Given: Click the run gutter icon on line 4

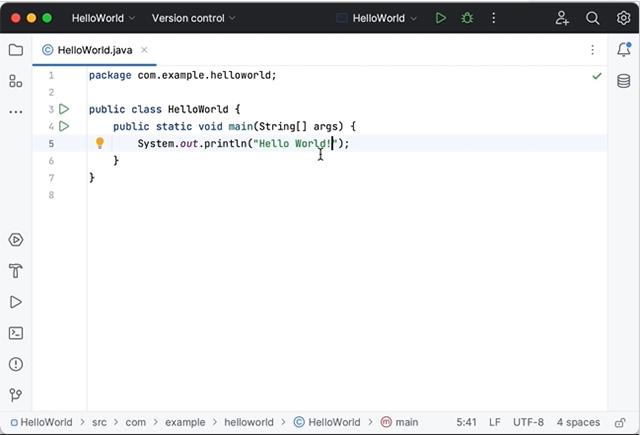Looking at the screenshot, I should 64,126.
